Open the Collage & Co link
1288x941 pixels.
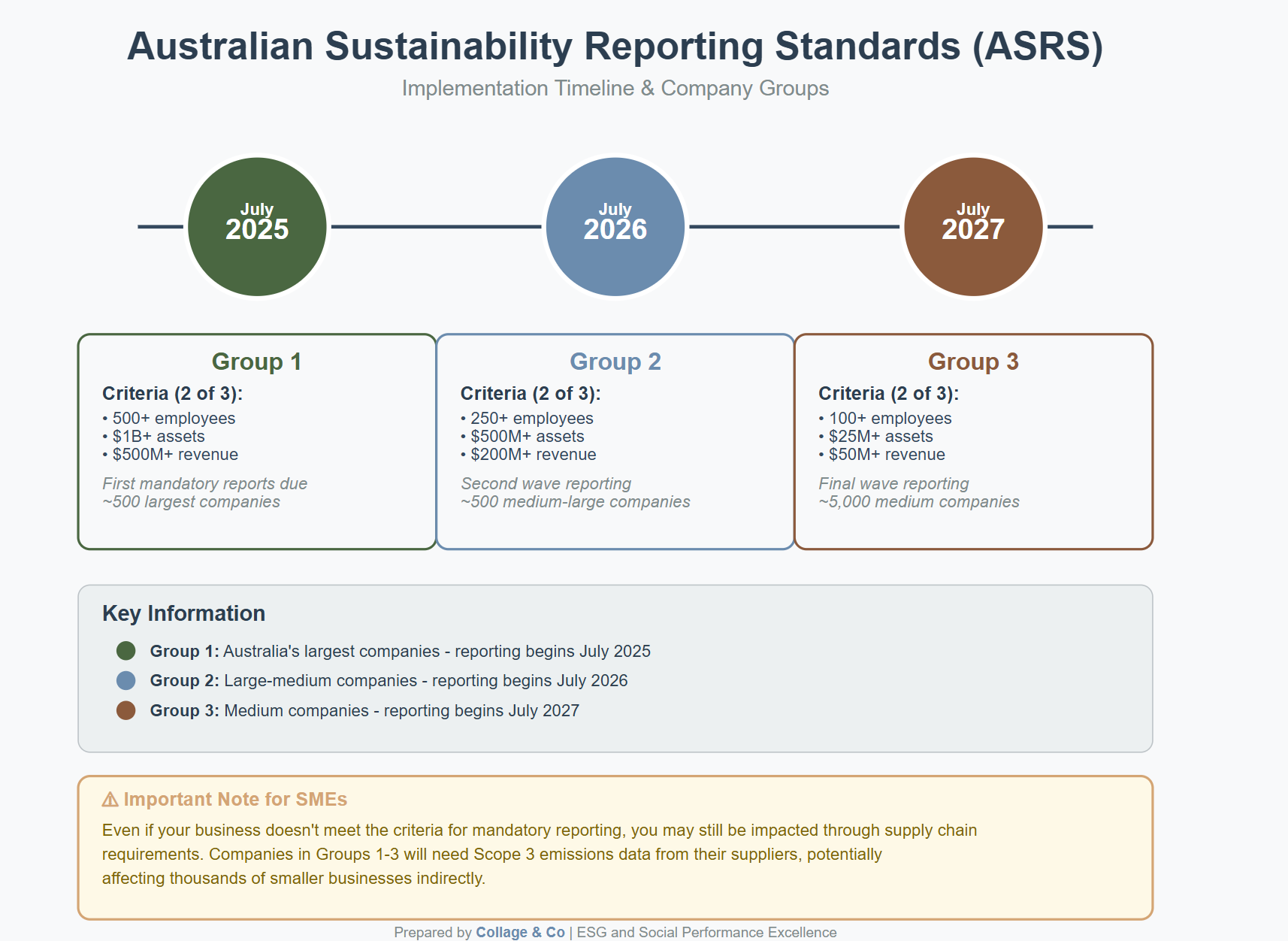[x=520, y=932]
